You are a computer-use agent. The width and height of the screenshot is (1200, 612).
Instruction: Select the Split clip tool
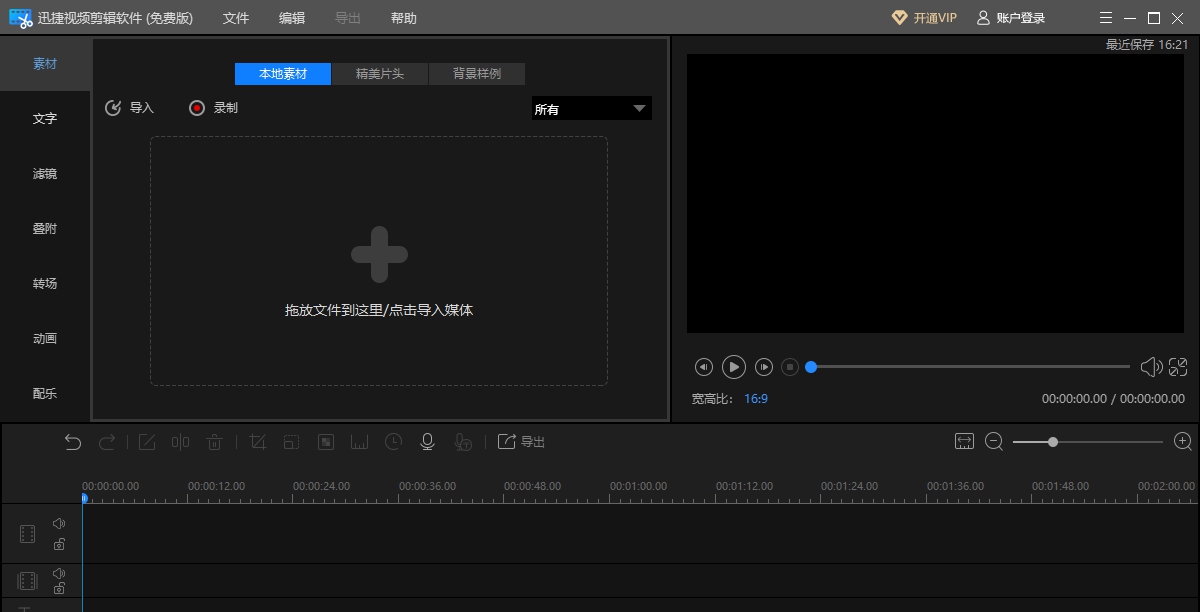click(180, 441)
